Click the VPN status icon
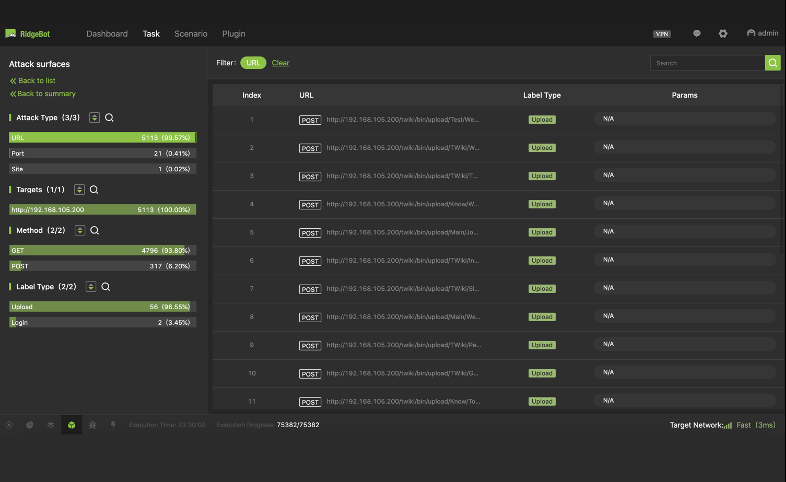Screen dimensions: 786x482 (x=662, y=33)
